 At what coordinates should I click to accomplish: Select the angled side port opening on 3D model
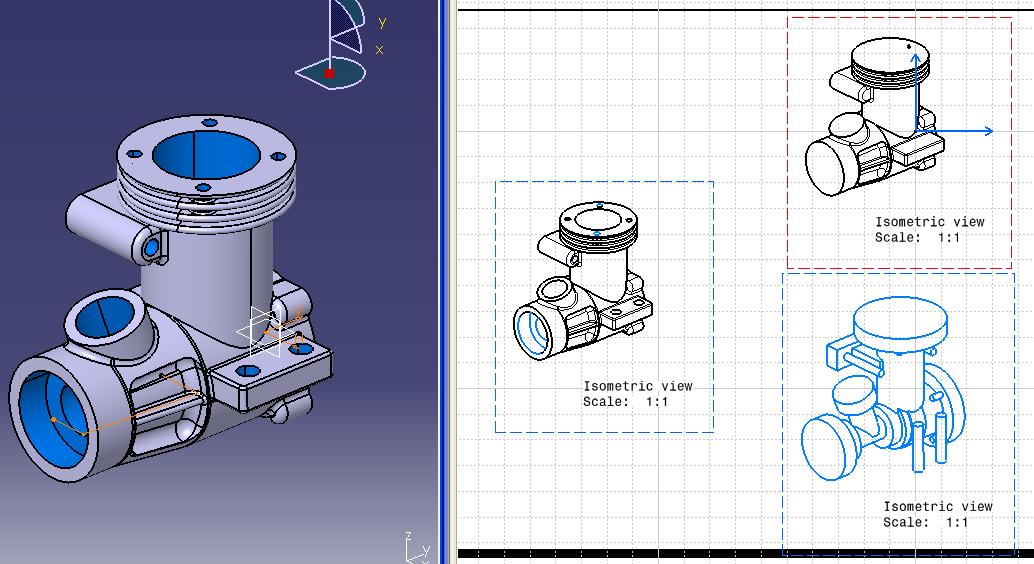coord(104,316)
